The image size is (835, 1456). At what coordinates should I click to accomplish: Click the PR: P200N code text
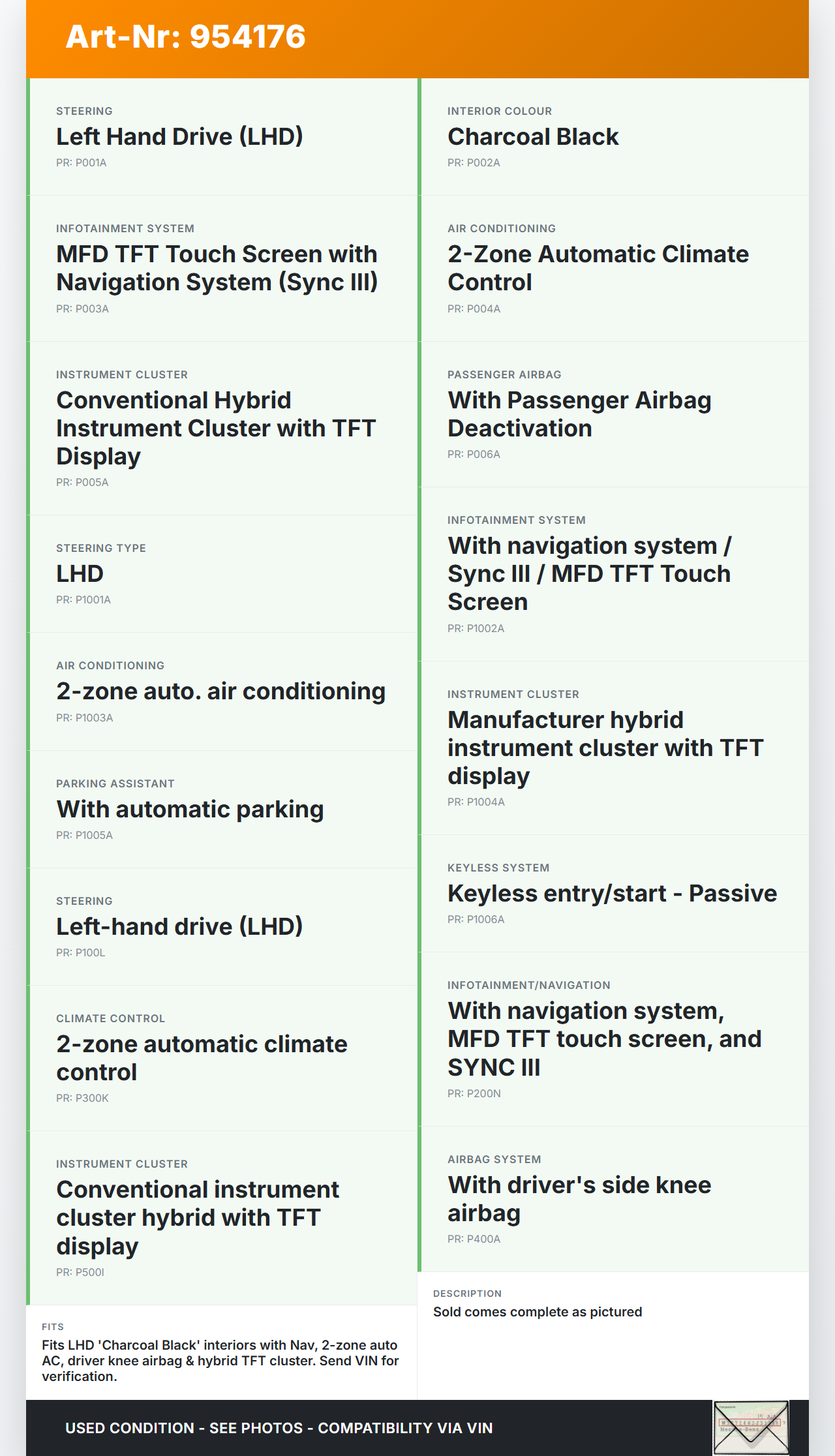[x=474, y=1094]
